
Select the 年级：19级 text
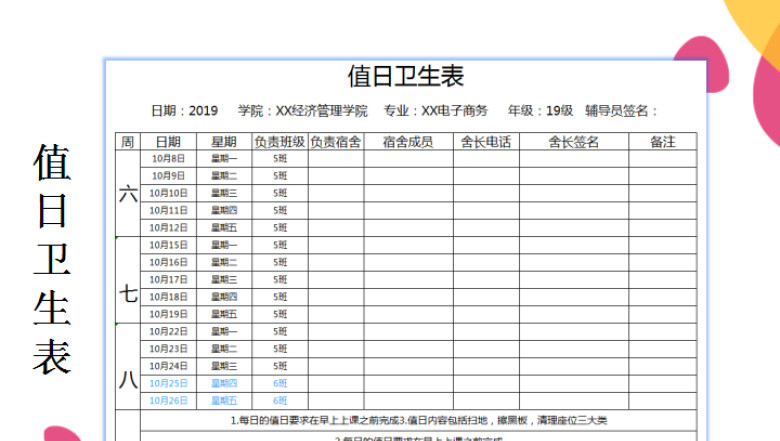coord(540,110)
